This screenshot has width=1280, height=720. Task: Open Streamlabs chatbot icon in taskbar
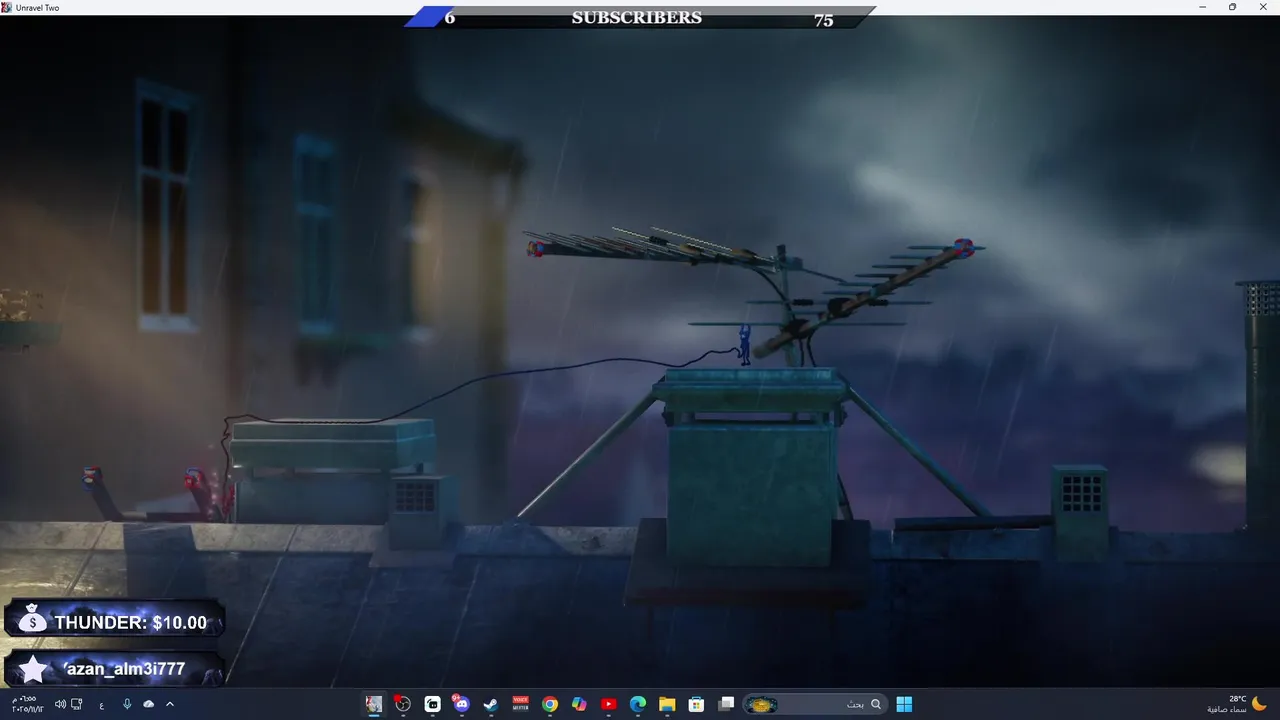(x=432, y=704)
